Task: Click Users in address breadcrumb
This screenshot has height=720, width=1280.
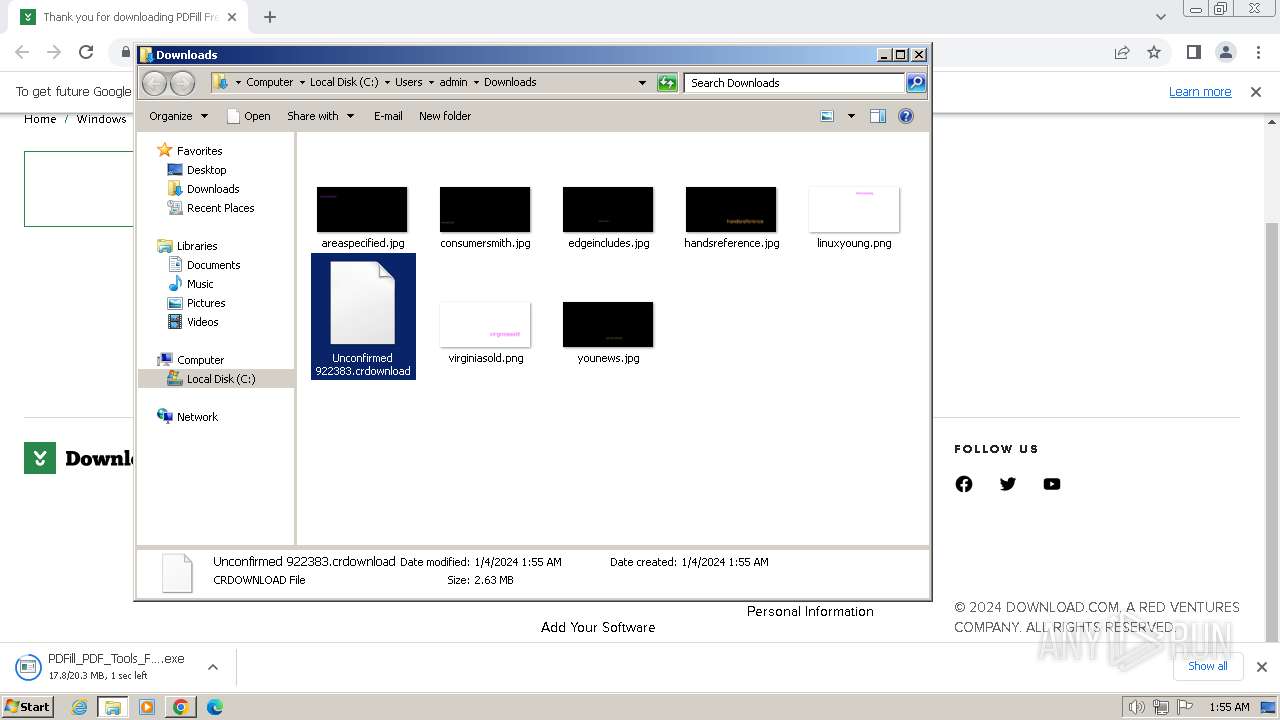Action: coord(408,83)
